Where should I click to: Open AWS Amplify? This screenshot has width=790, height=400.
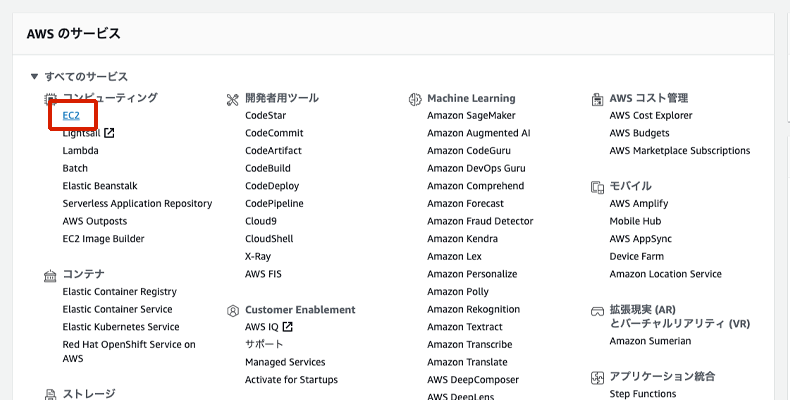point(639,204)
